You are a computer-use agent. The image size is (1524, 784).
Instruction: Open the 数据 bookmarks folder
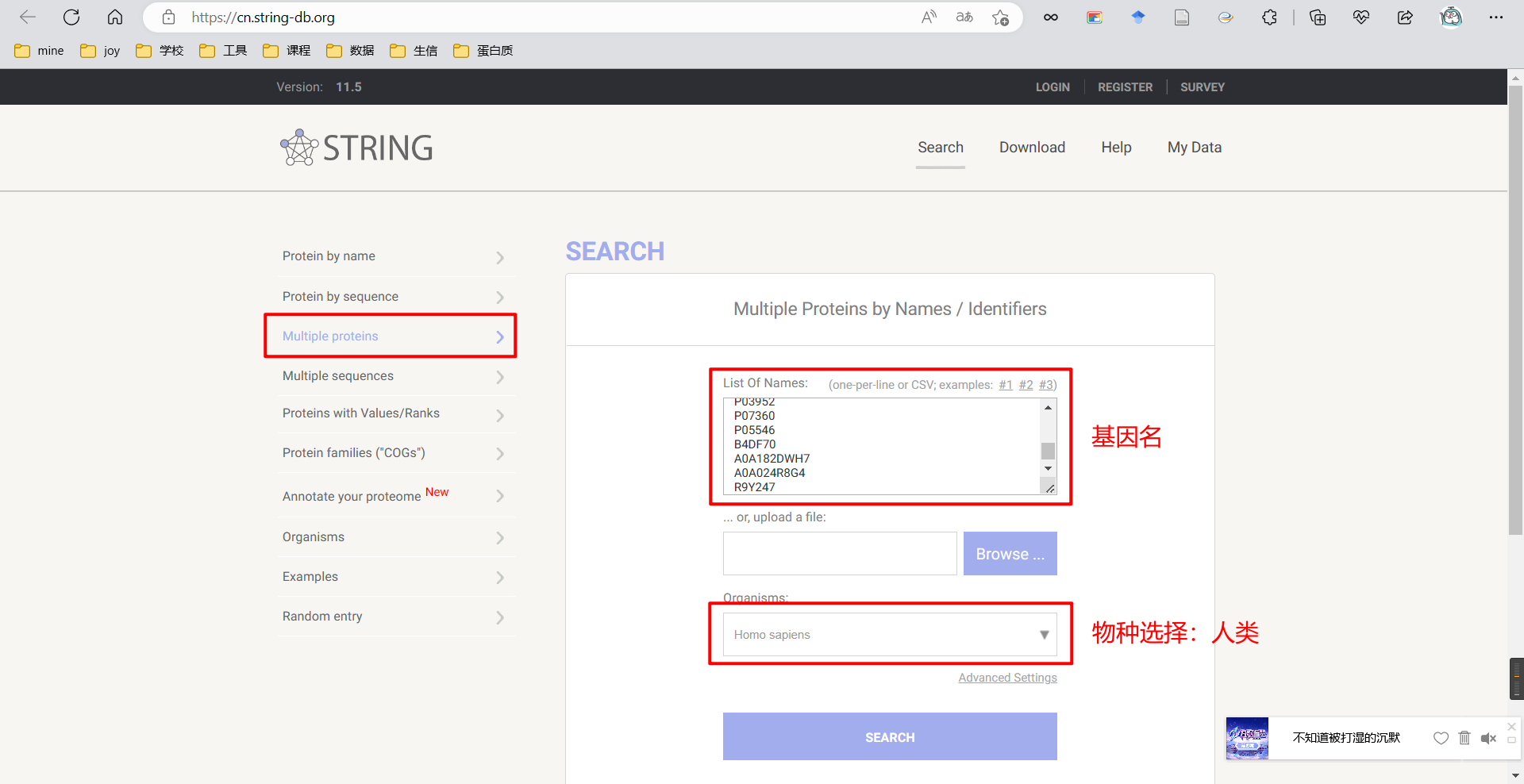click(x=350, y=51)
